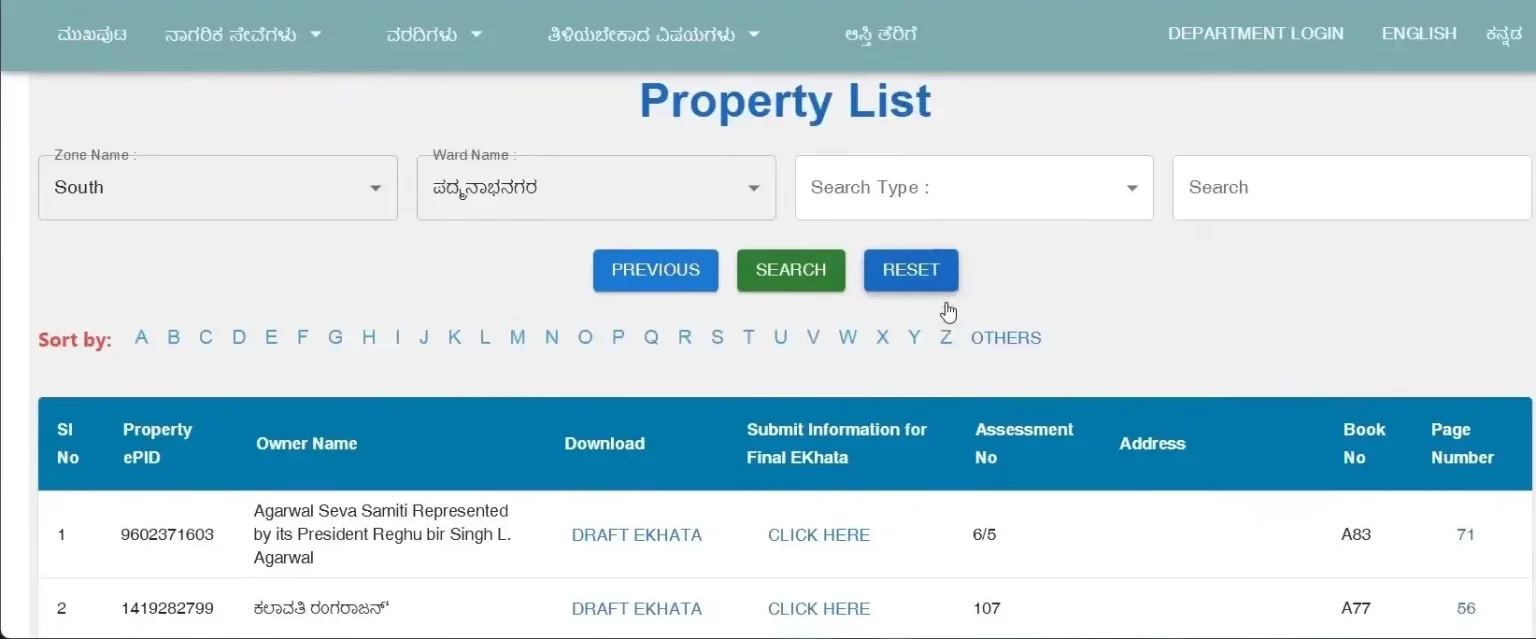The width and height of the screenshot is (1536, 639).
Task: Open the Search Type dropdown
Action: (974, 188)
